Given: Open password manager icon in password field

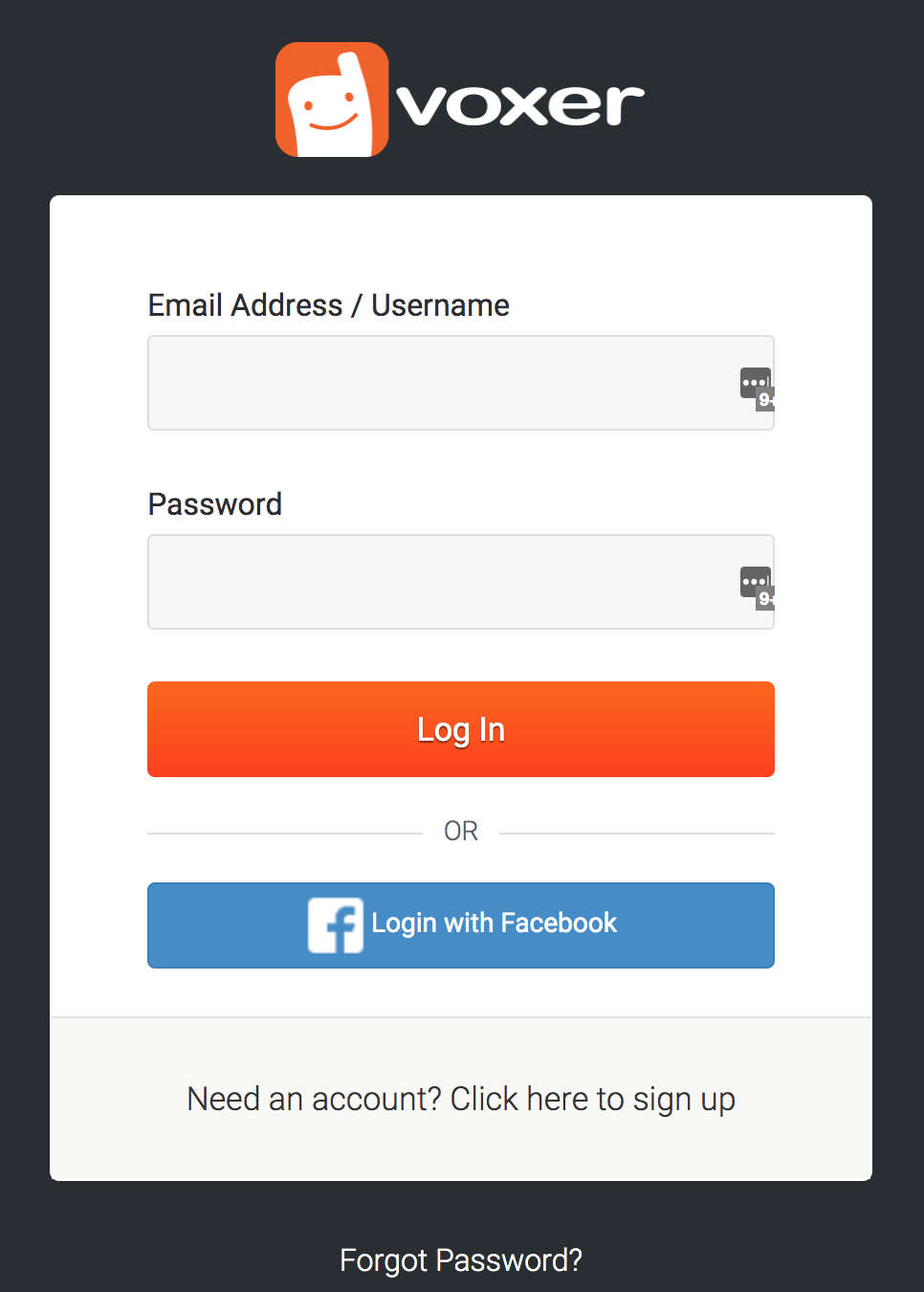Looking at the screenshot, I should [754, 581].
